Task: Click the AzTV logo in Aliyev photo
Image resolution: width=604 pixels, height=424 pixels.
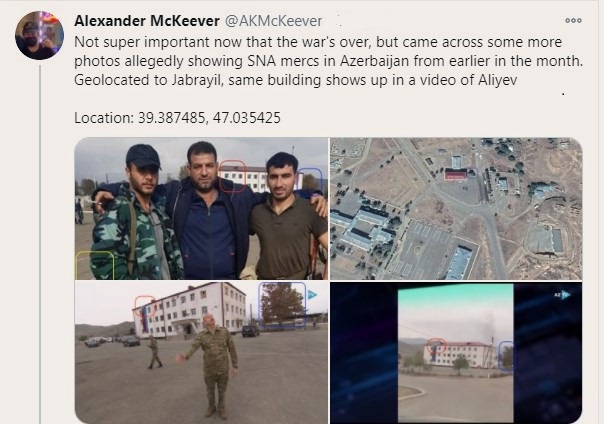Action: (x=312, y=295)
